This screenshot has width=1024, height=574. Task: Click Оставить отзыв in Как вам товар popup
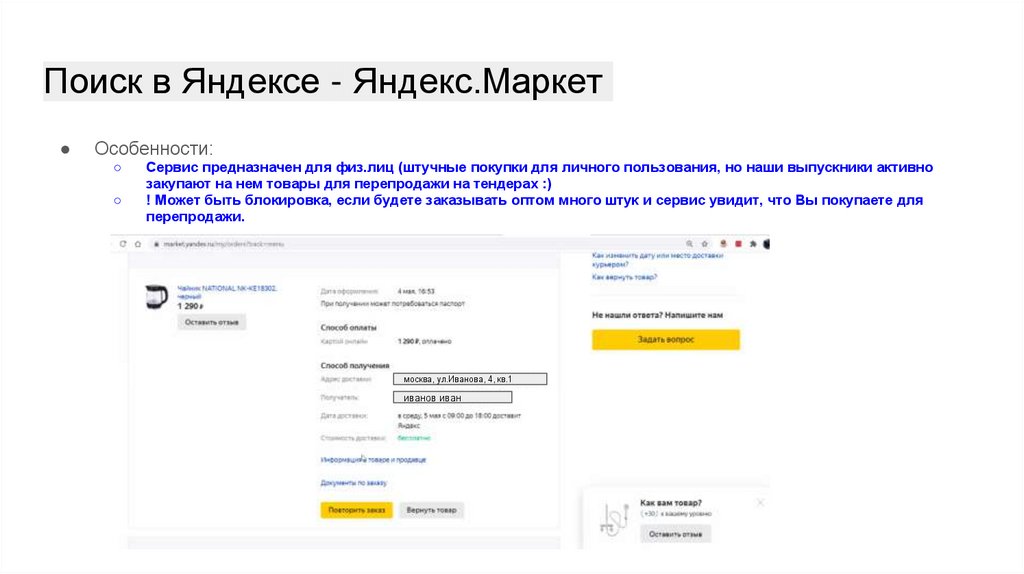[x=675, y=534]
